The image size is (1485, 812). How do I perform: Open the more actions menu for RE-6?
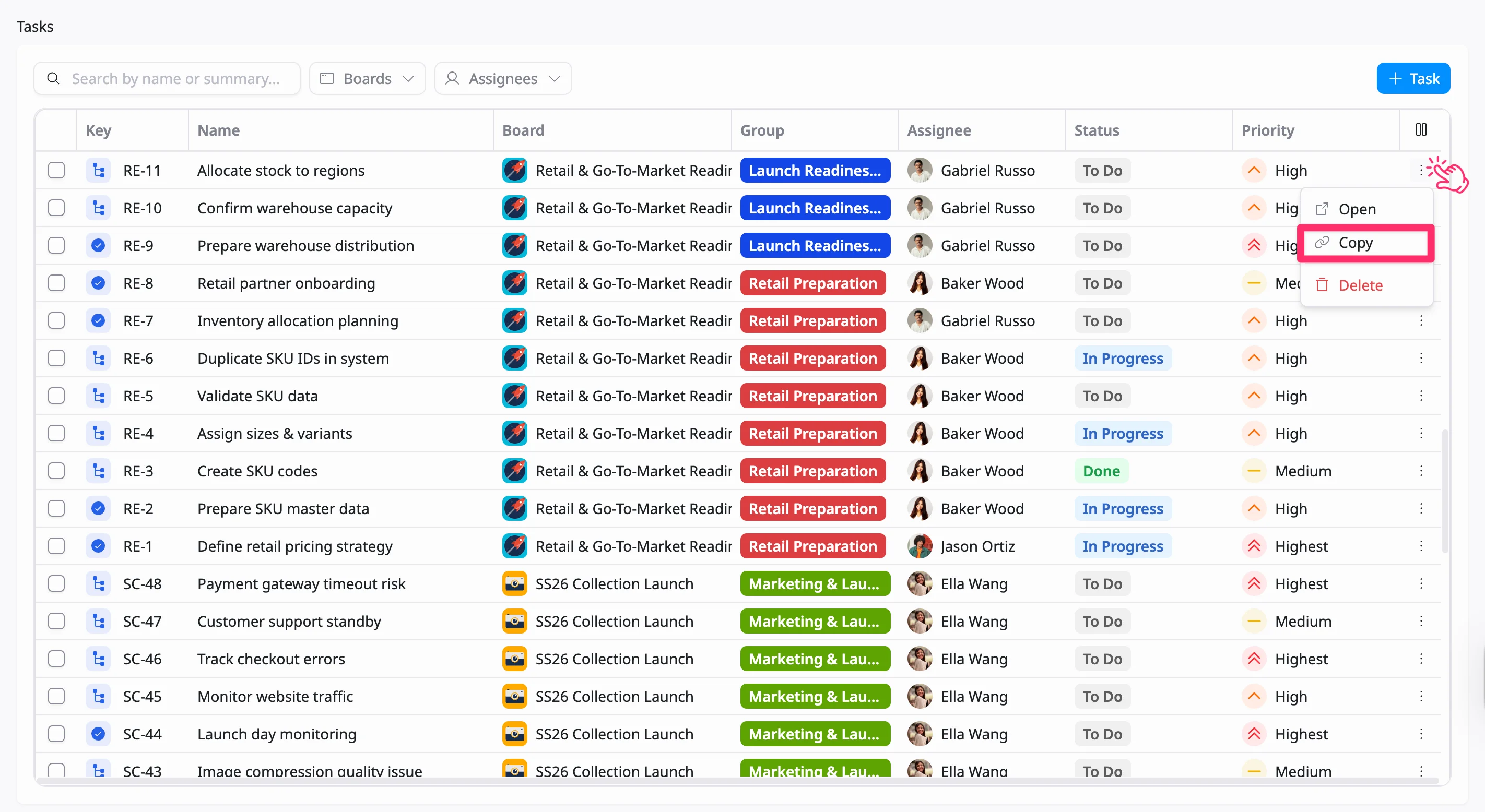click(1421, 359)
